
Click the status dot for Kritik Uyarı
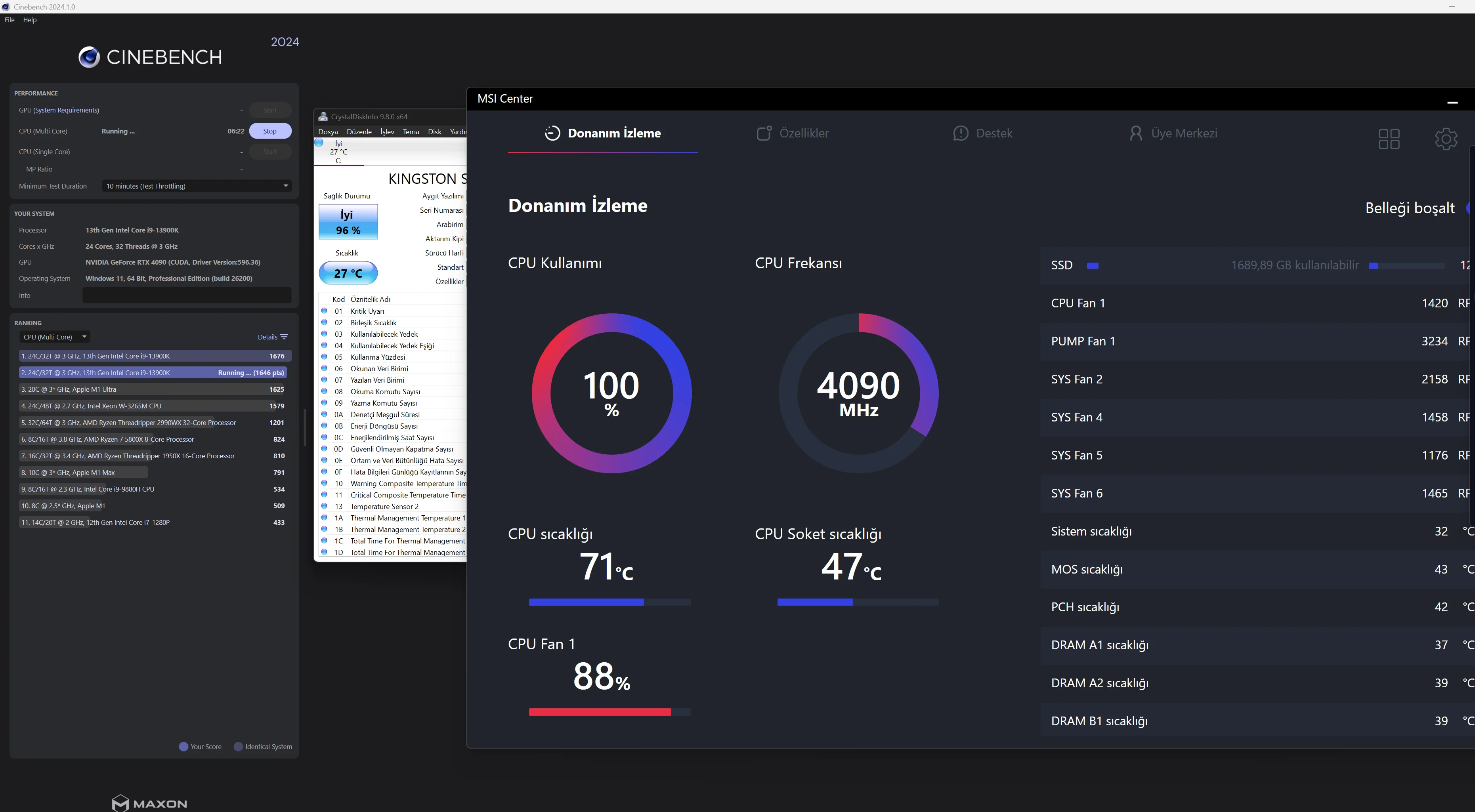tap(324, 311)
